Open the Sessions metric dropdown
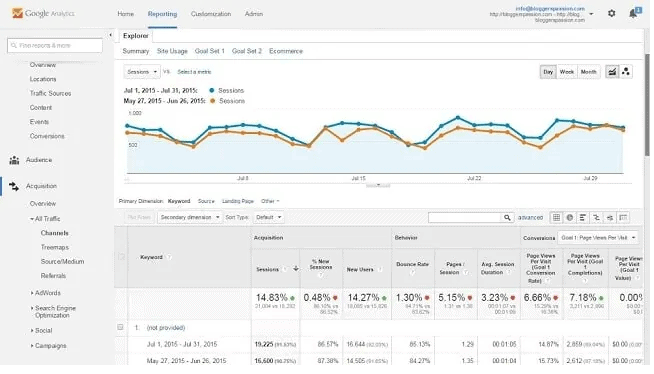Image resolution: width=654 pixels, height=374 pixels. coord(142,72)
